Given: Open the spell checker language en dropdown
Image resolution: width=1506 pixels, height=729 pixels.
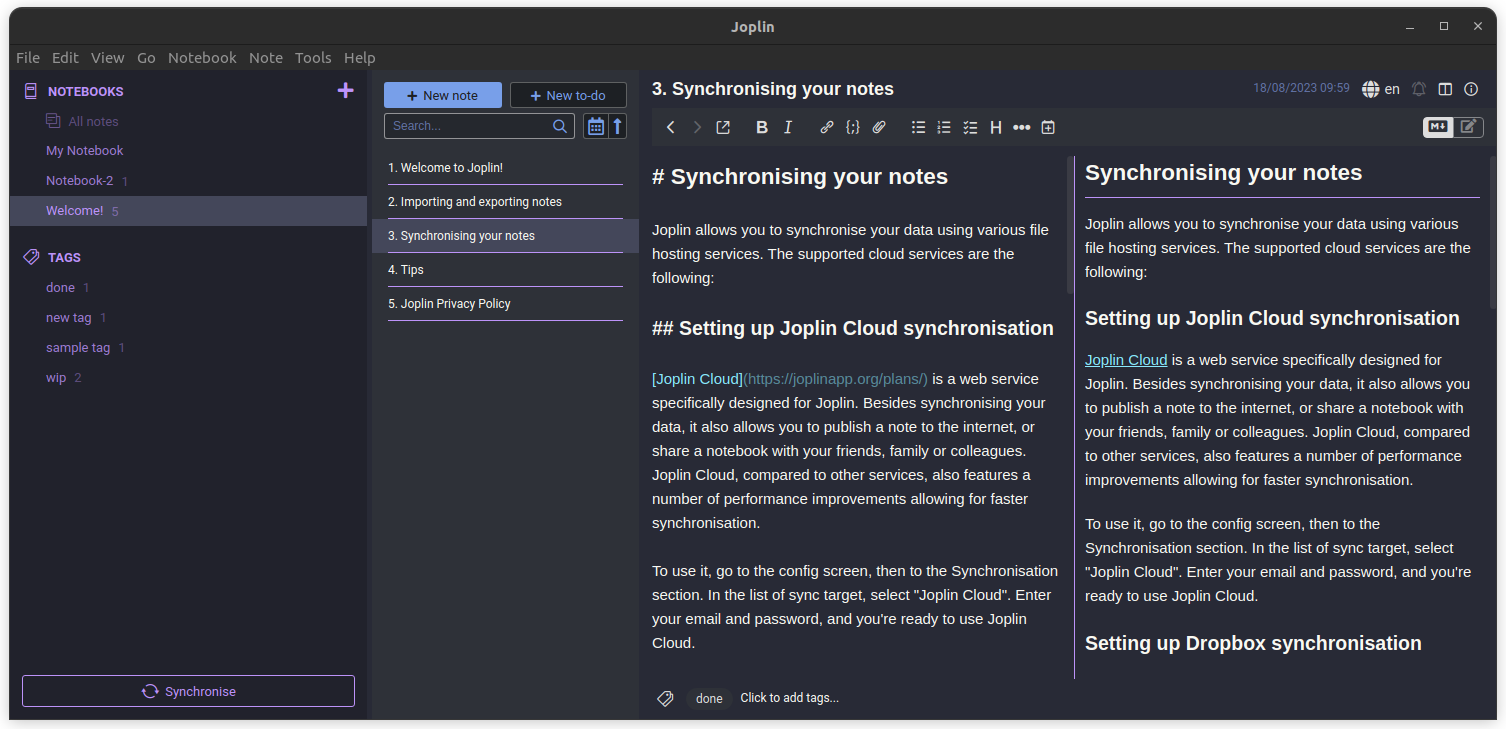Looking at the screenshot, I should coord(1381,89).
